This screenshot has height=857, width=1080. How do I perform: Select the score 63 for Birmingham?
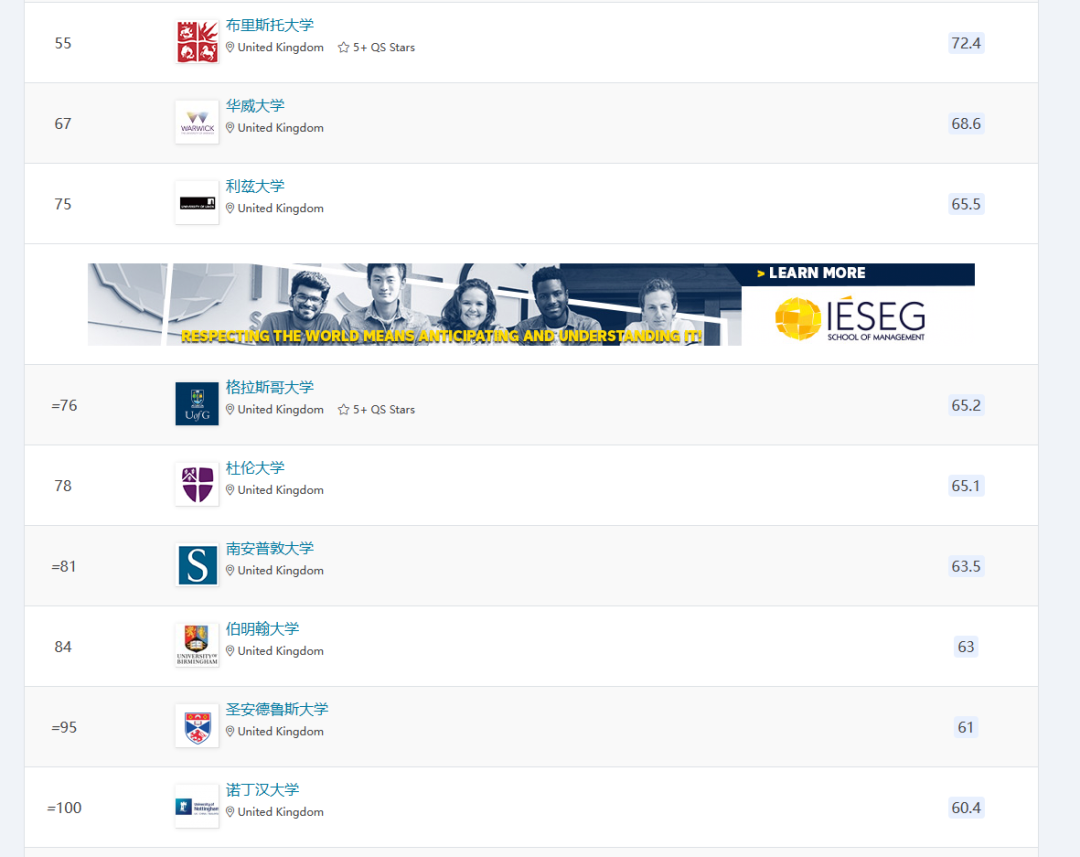[966, 647]
